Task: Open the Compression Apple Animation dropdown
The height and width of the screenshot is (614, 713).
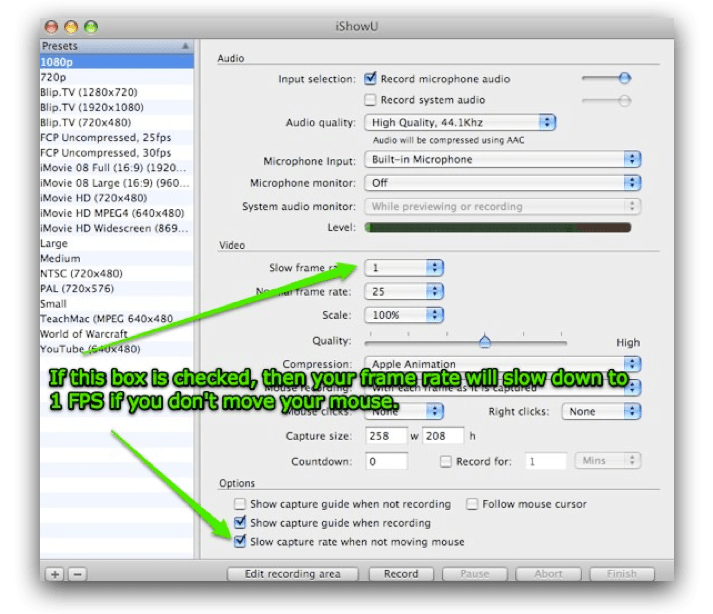Action: click(502, 364)
